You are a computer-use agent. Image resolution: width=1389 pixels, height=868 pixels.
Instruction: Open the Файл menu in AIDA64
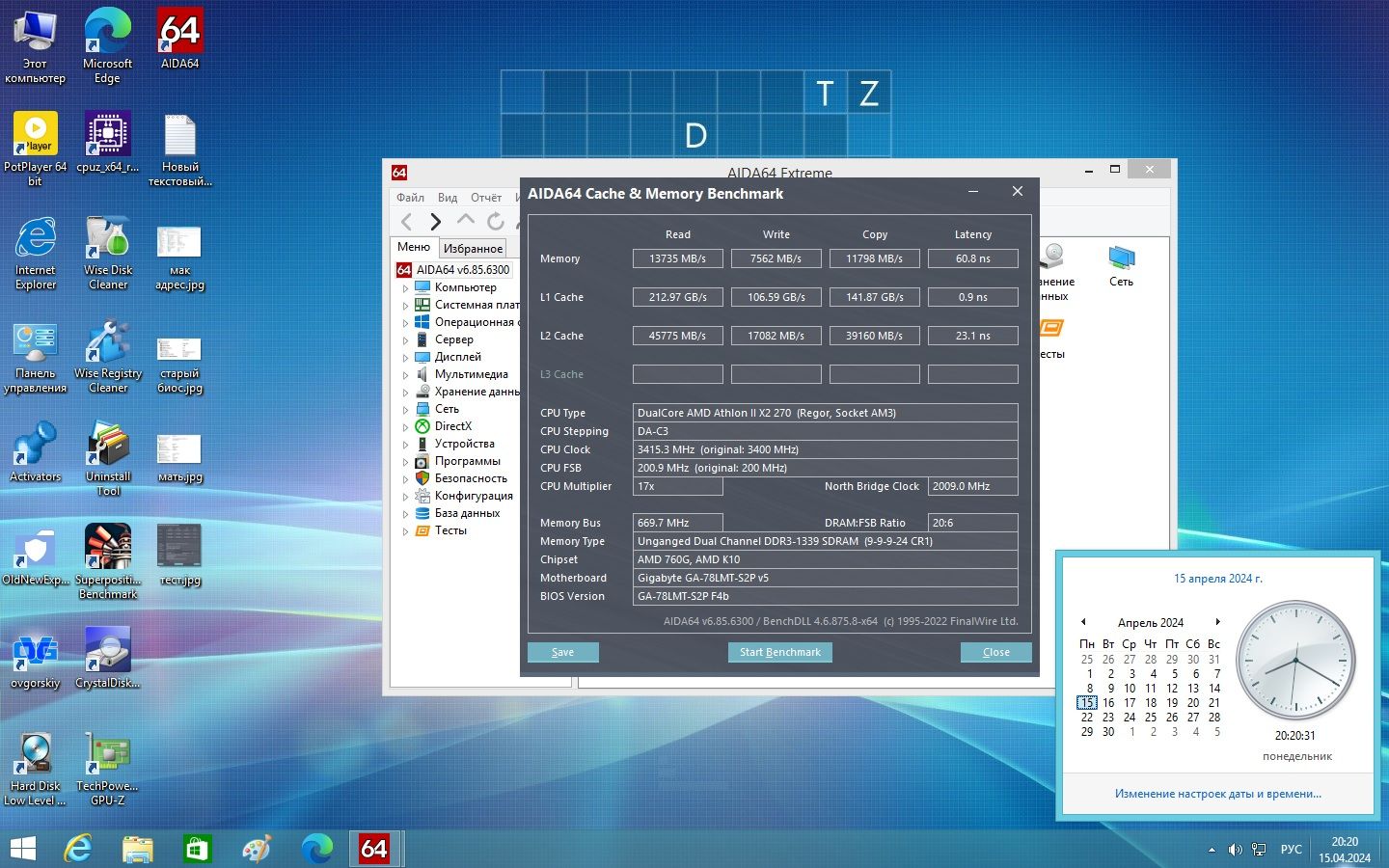click(410, 198)
